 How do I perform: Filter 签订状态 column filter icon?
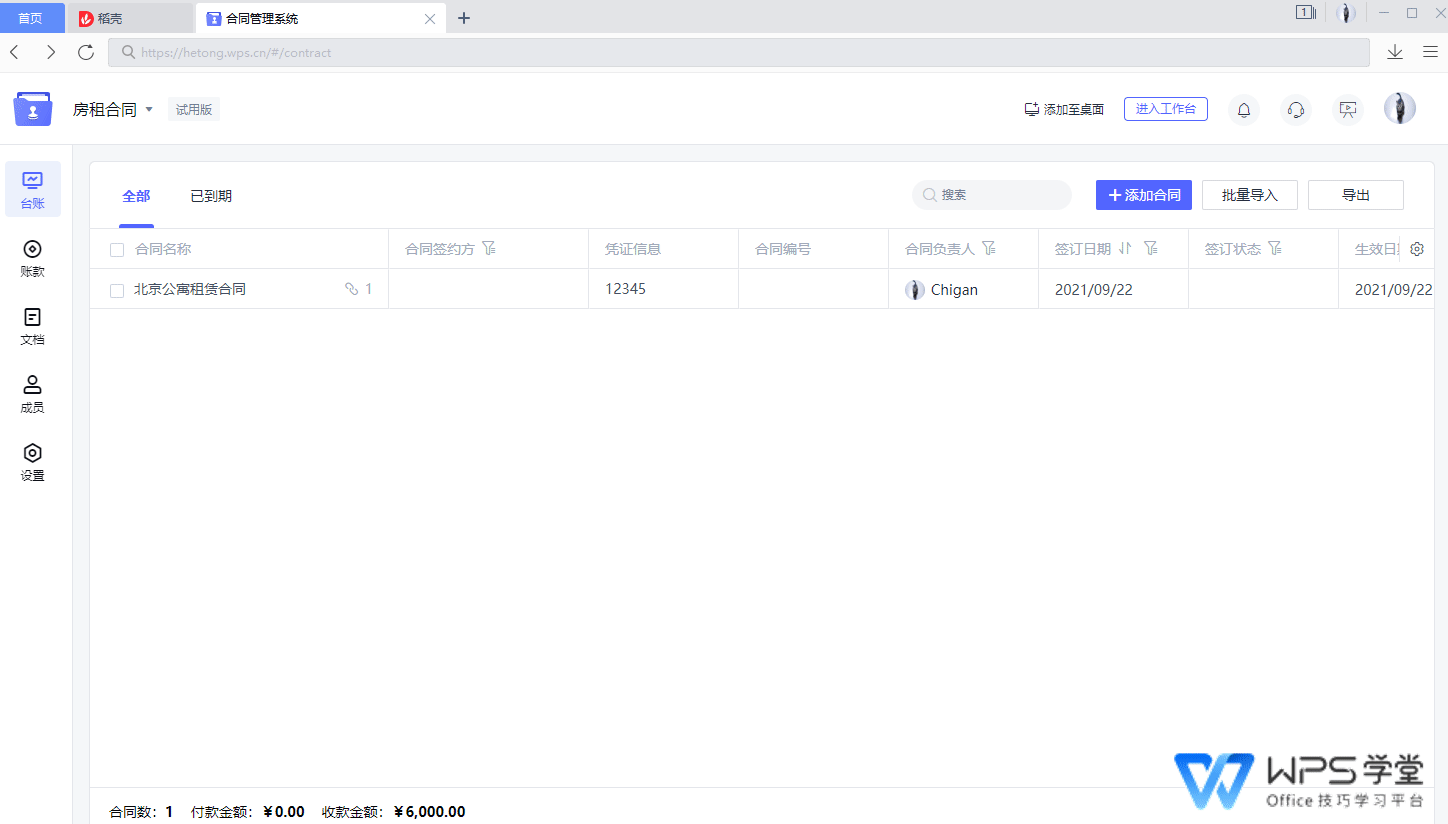[x=1275, y=248]
